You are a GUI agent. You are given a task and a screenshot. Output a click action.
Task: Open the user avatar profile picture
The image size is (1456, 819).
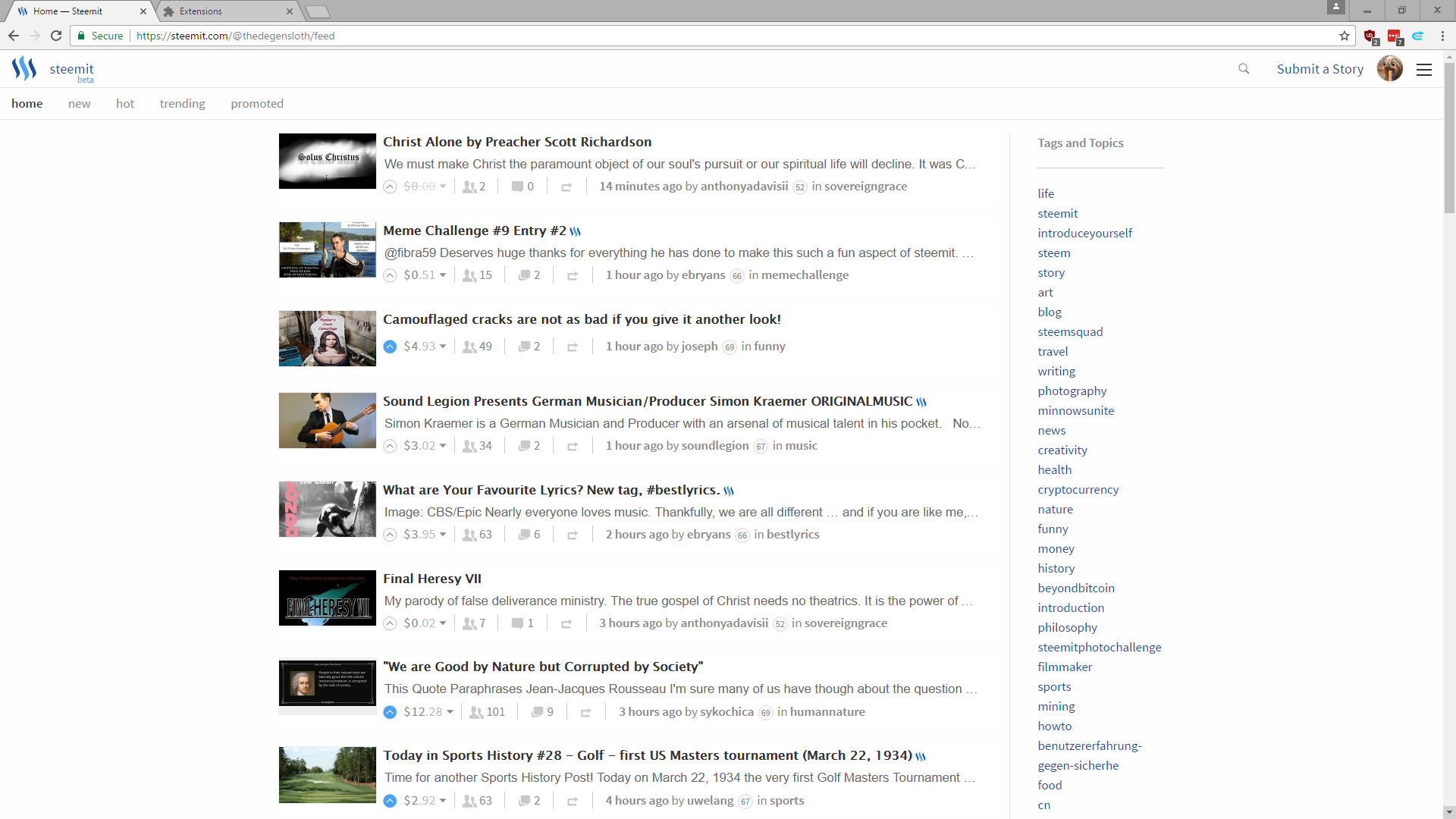coord(1389,69)
